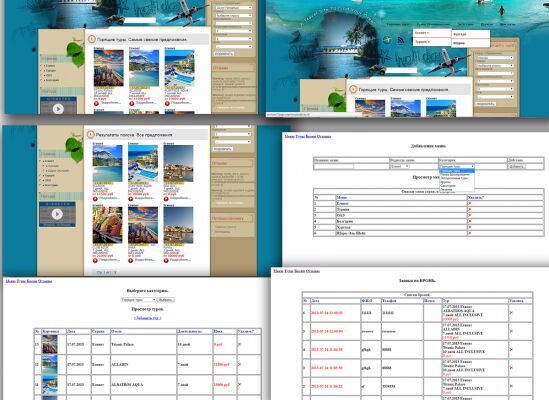Focus the menu name input in add-menu form
The image size is (549, 400).
334,167
